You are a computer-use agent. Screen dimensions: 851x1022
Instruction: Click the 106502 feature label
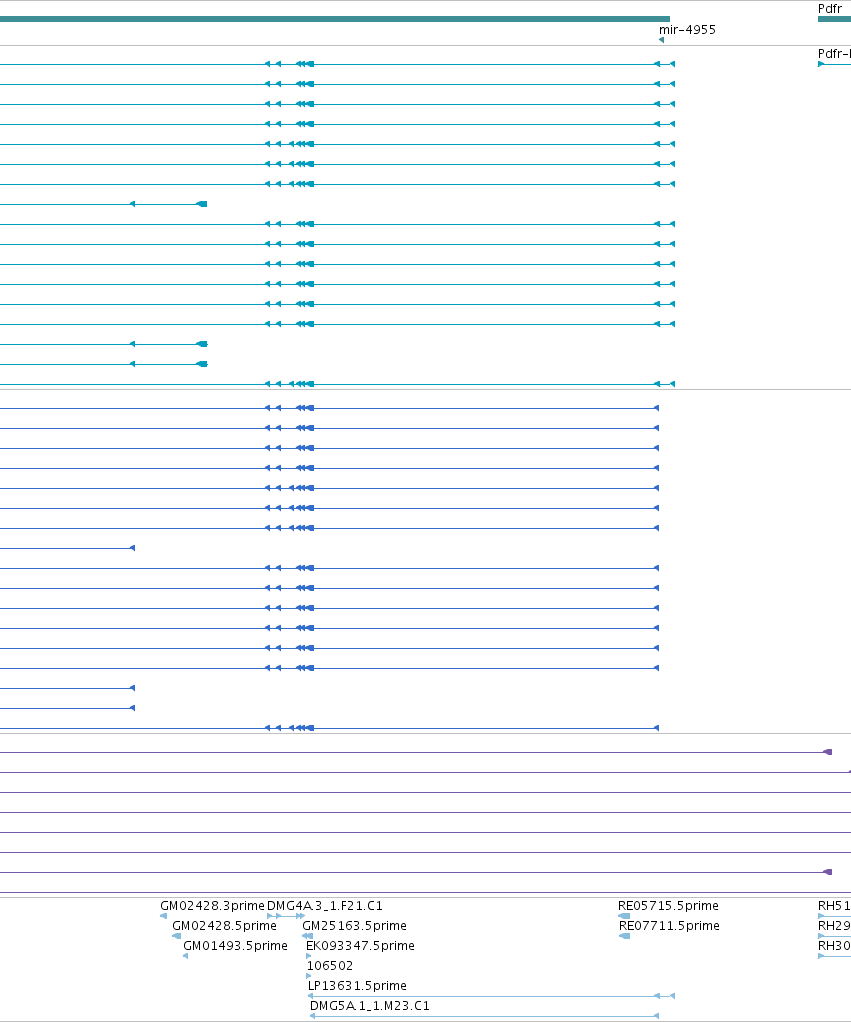point(330,966)
